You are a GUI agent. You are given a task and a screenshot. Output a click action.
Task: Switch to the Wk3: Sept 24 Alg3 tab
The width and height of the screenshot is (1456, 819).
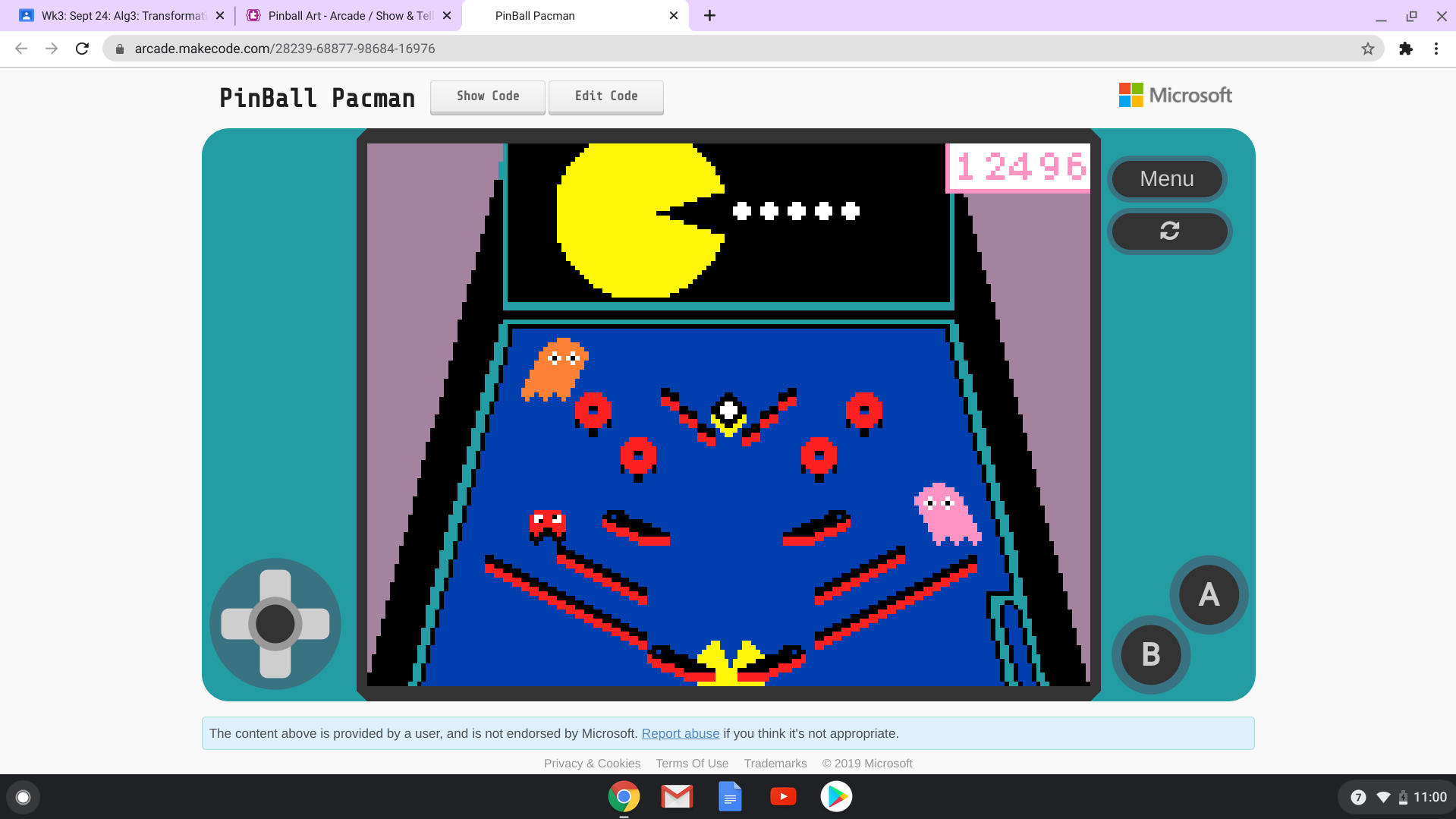(121, 15)
